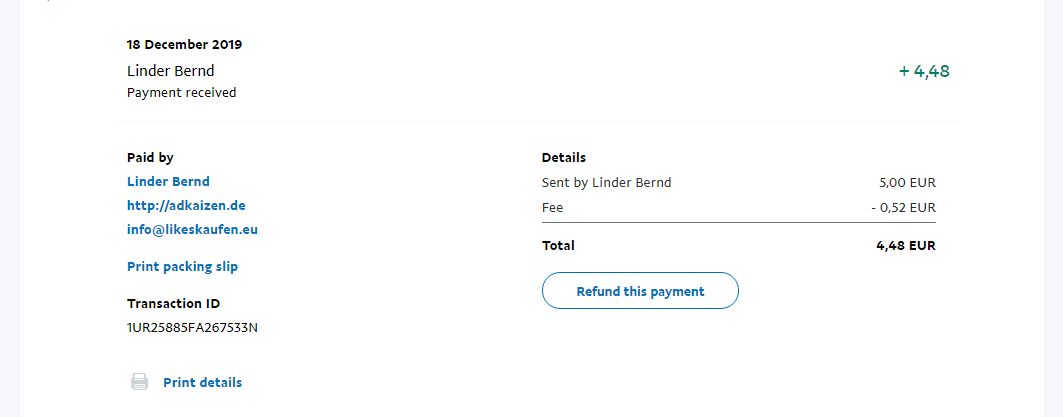Click the Details heading

563,157
